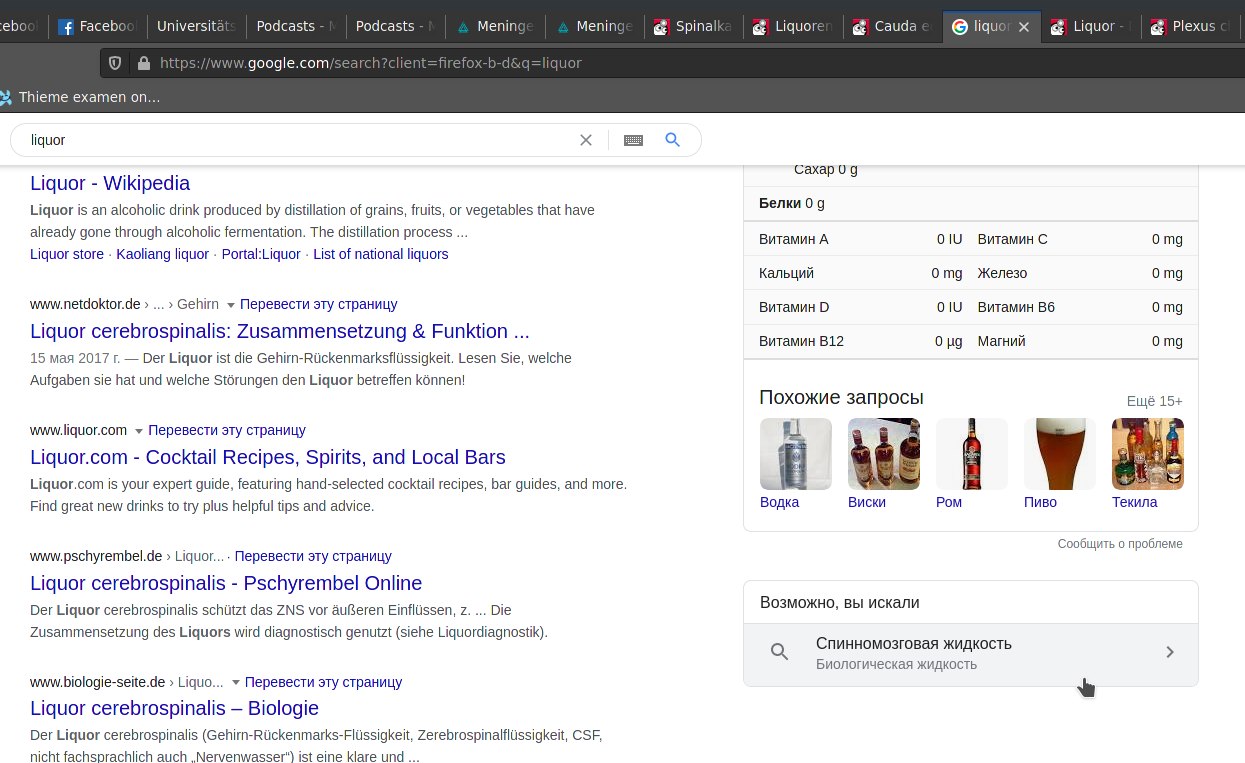Open chevron of Спинномозговая жидкость suggestion
Screen dimensions: 1245x763
pyautogui.click(x=1170, y=652)
